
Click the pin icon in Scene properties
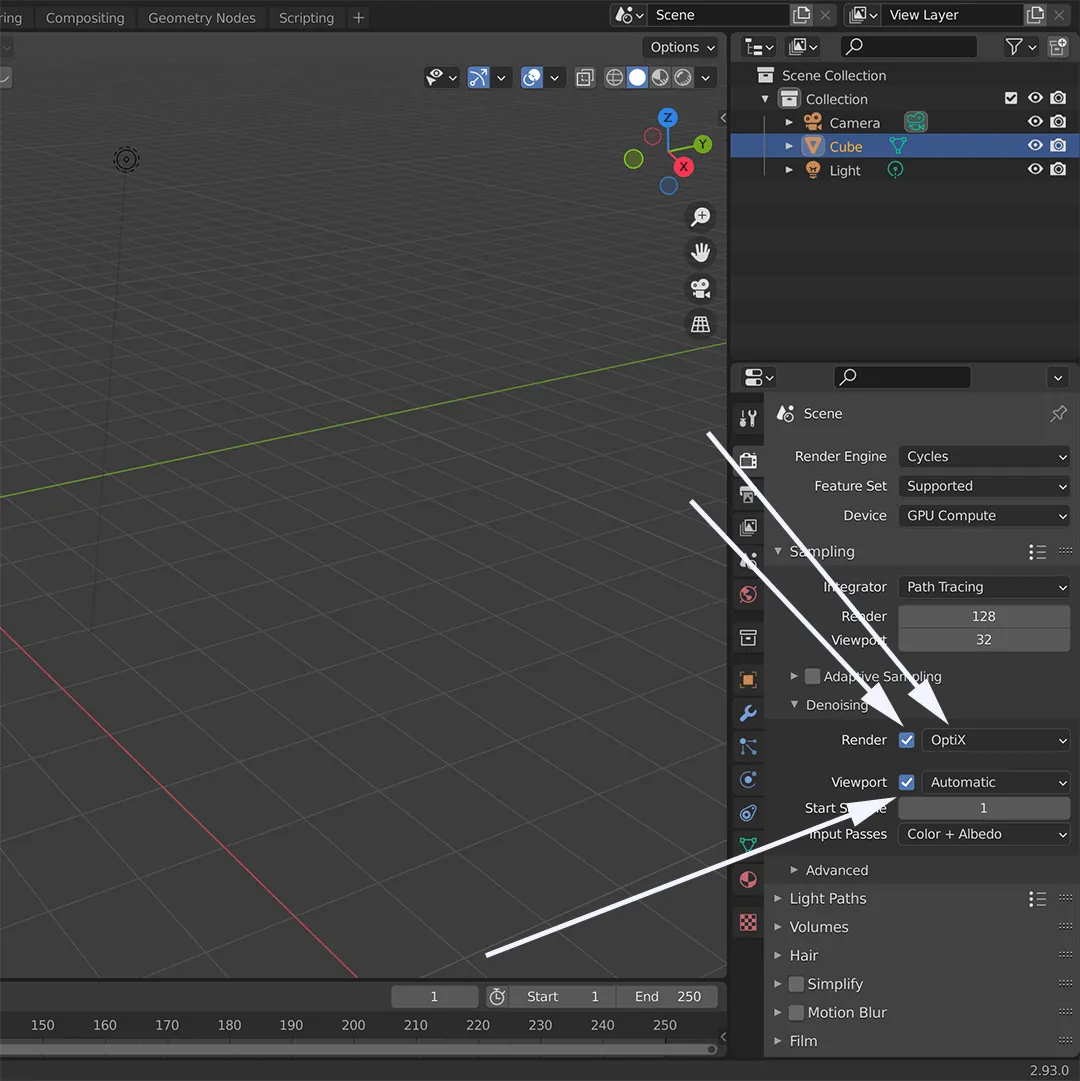tap(1059, 413)
